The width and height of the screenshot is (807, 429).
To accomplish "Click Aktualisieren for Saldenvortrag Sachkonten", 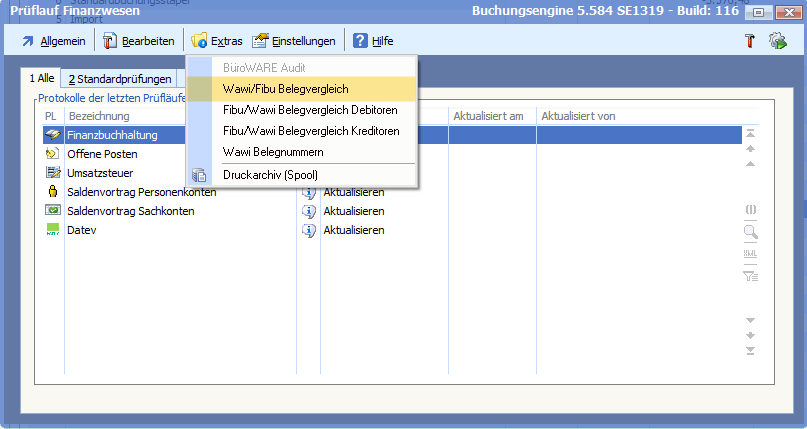I will 352,211.
